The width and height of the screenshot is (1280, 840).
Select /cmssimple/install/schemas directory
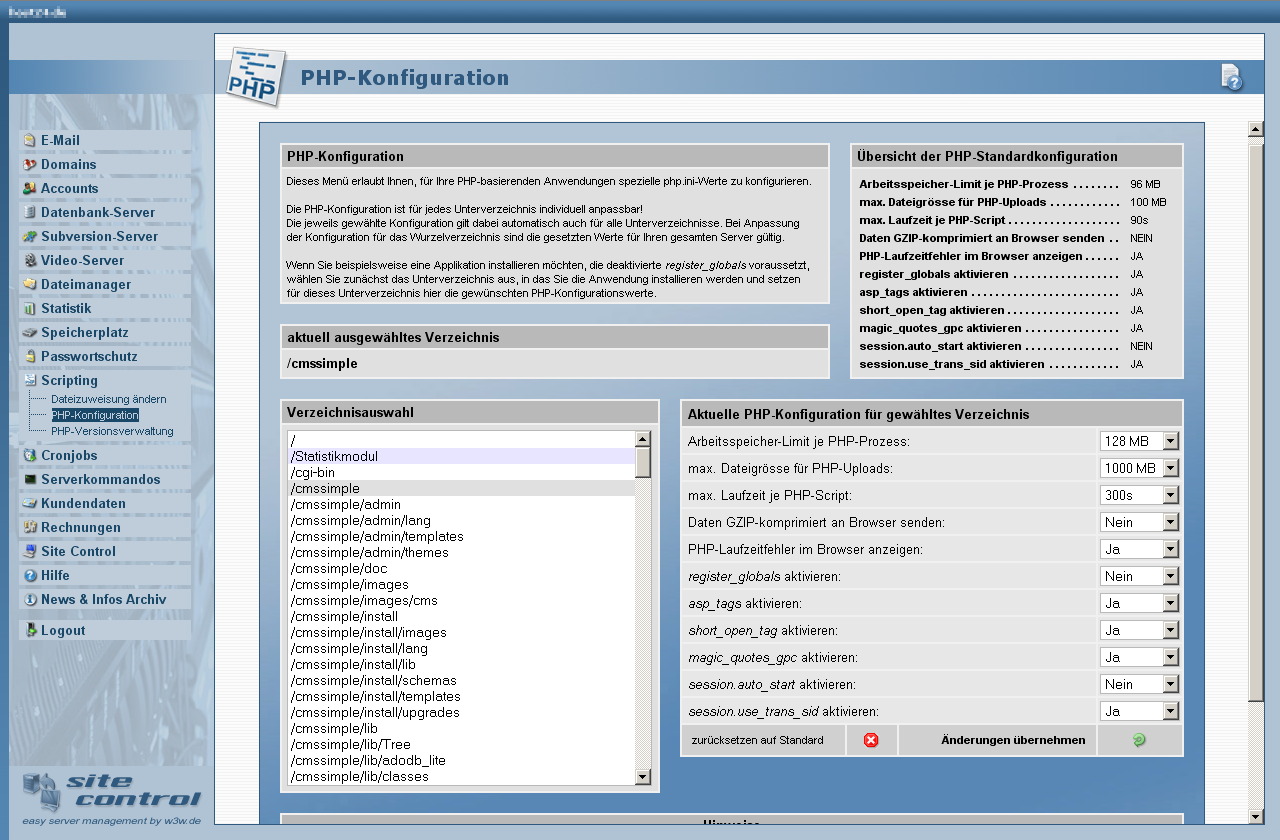461,680
